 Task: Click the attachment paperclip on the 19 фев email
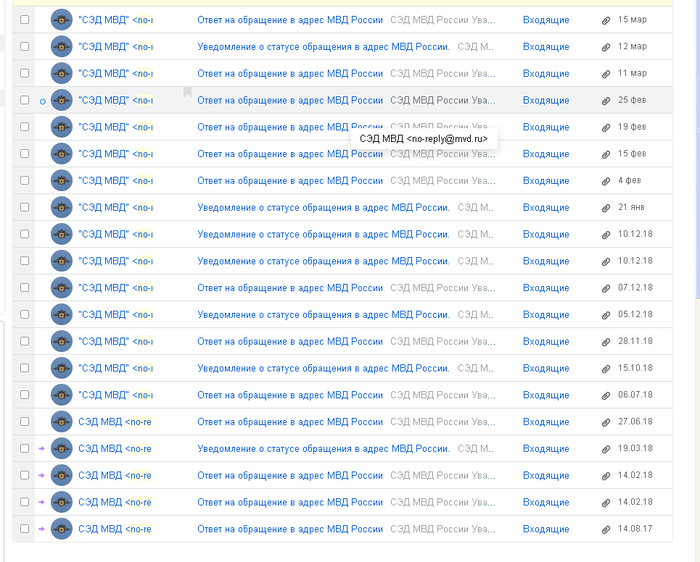605,127
